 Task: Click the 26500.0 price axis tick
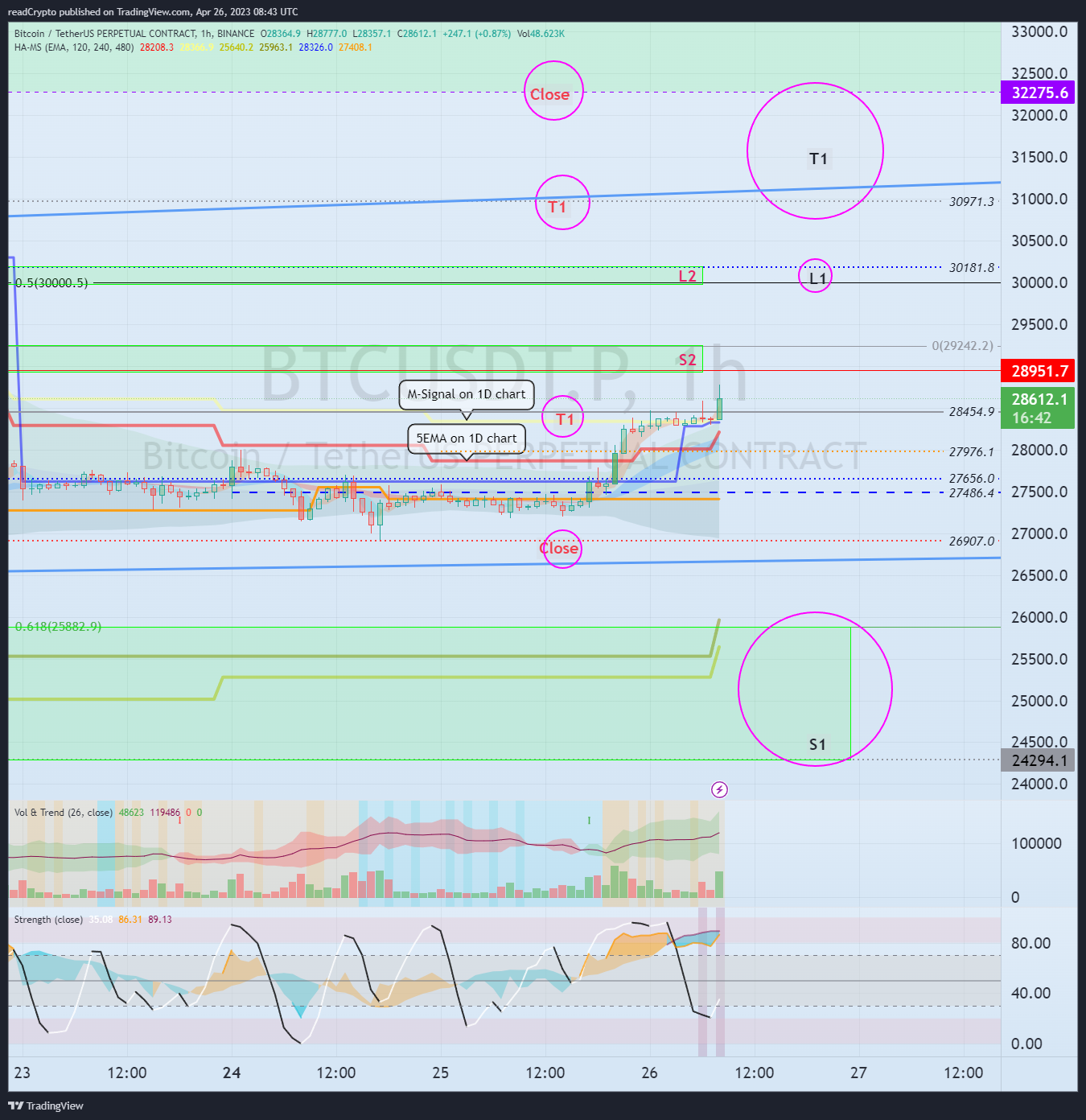coord(1039,576)
